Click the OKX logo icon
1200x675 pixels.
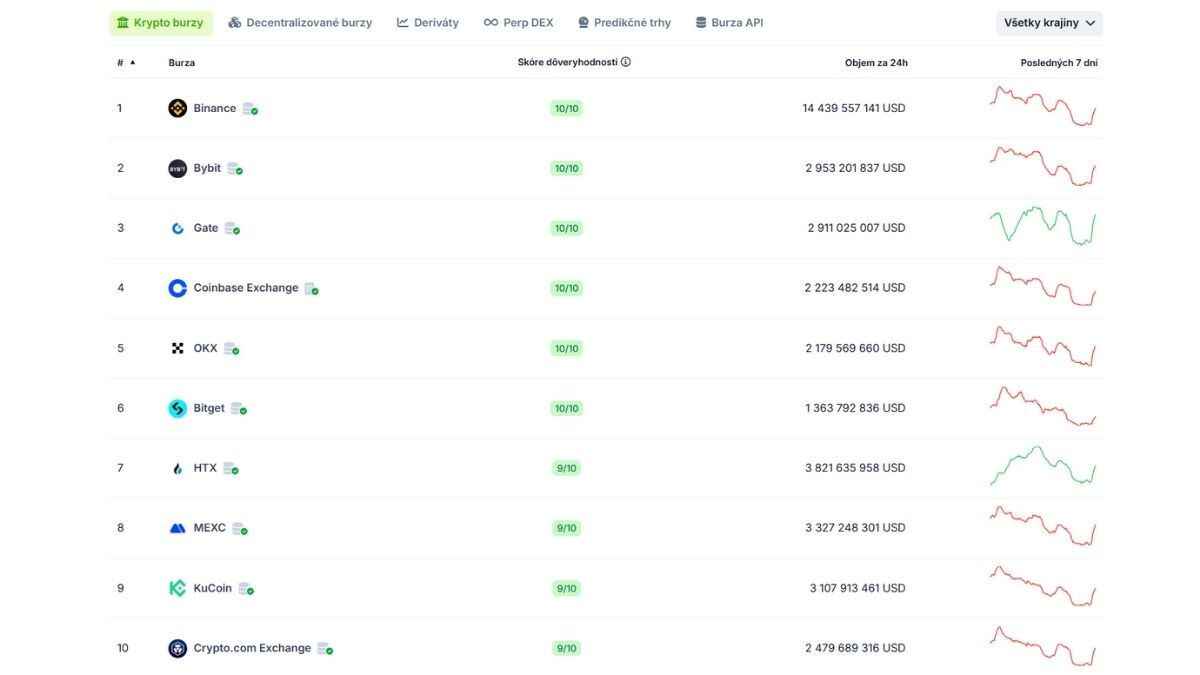(177, 348)
